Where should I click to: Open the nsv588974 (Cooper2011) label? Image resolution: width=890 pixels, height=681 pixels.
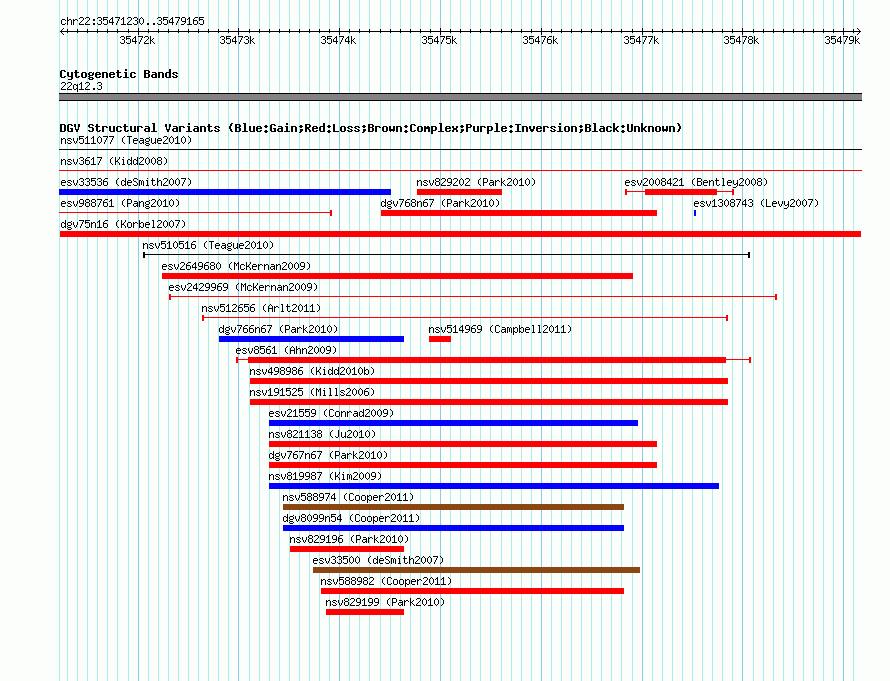[x=348, y=497]
